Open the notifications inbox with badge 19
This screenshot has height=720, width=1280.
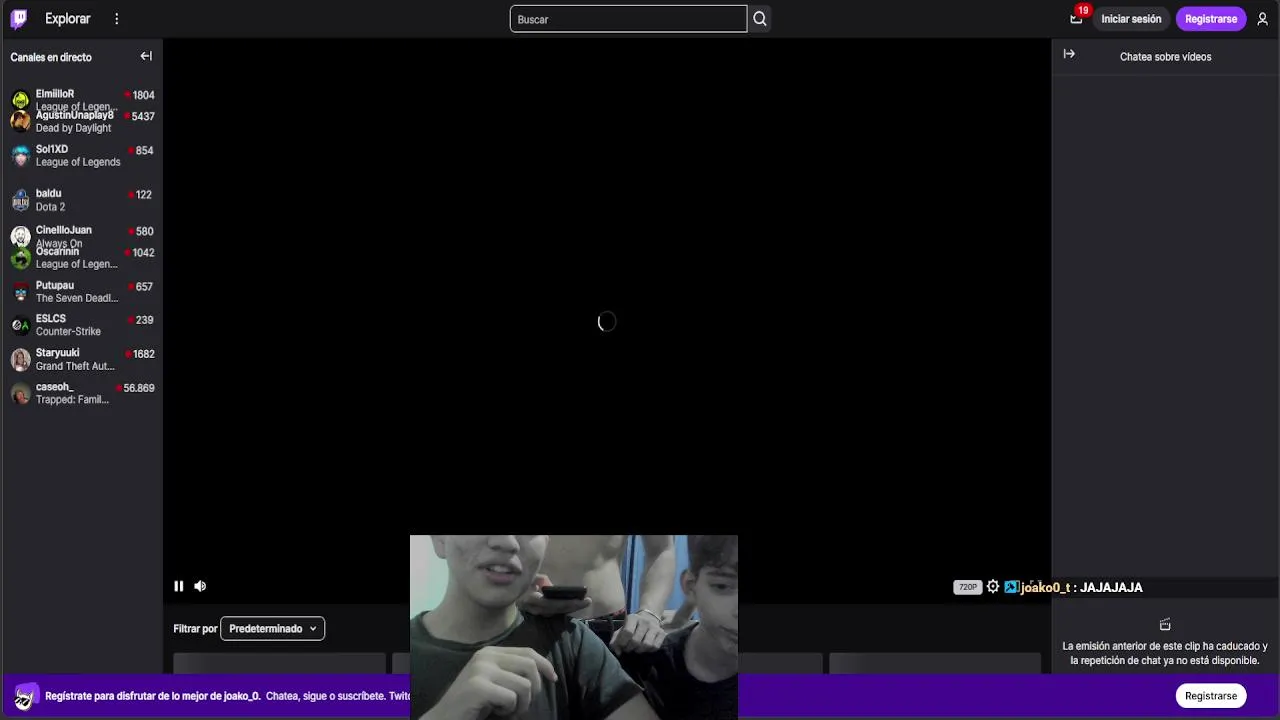pos(1077,18)
